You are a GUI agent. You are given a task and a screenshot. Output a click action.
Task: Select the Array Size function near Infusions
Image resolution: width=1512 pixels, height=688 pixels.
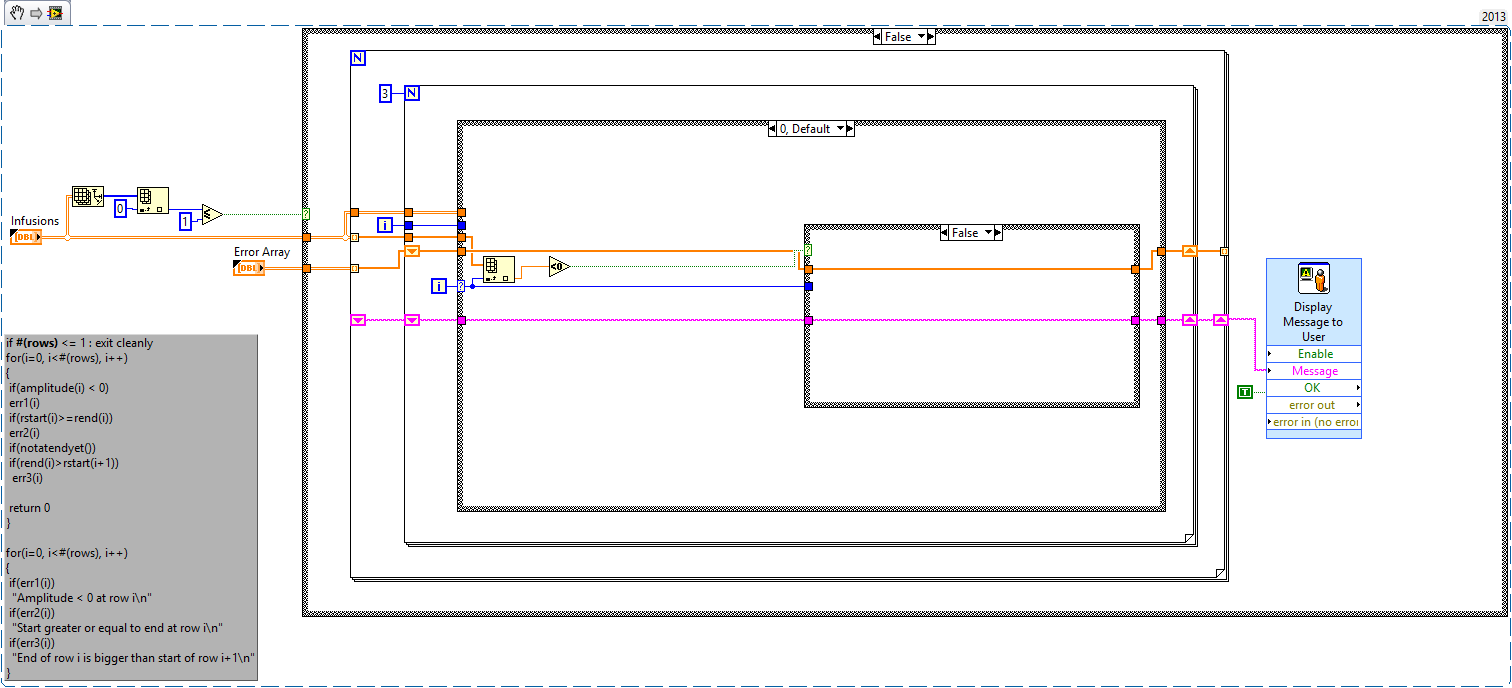click(x=88, y=196)
